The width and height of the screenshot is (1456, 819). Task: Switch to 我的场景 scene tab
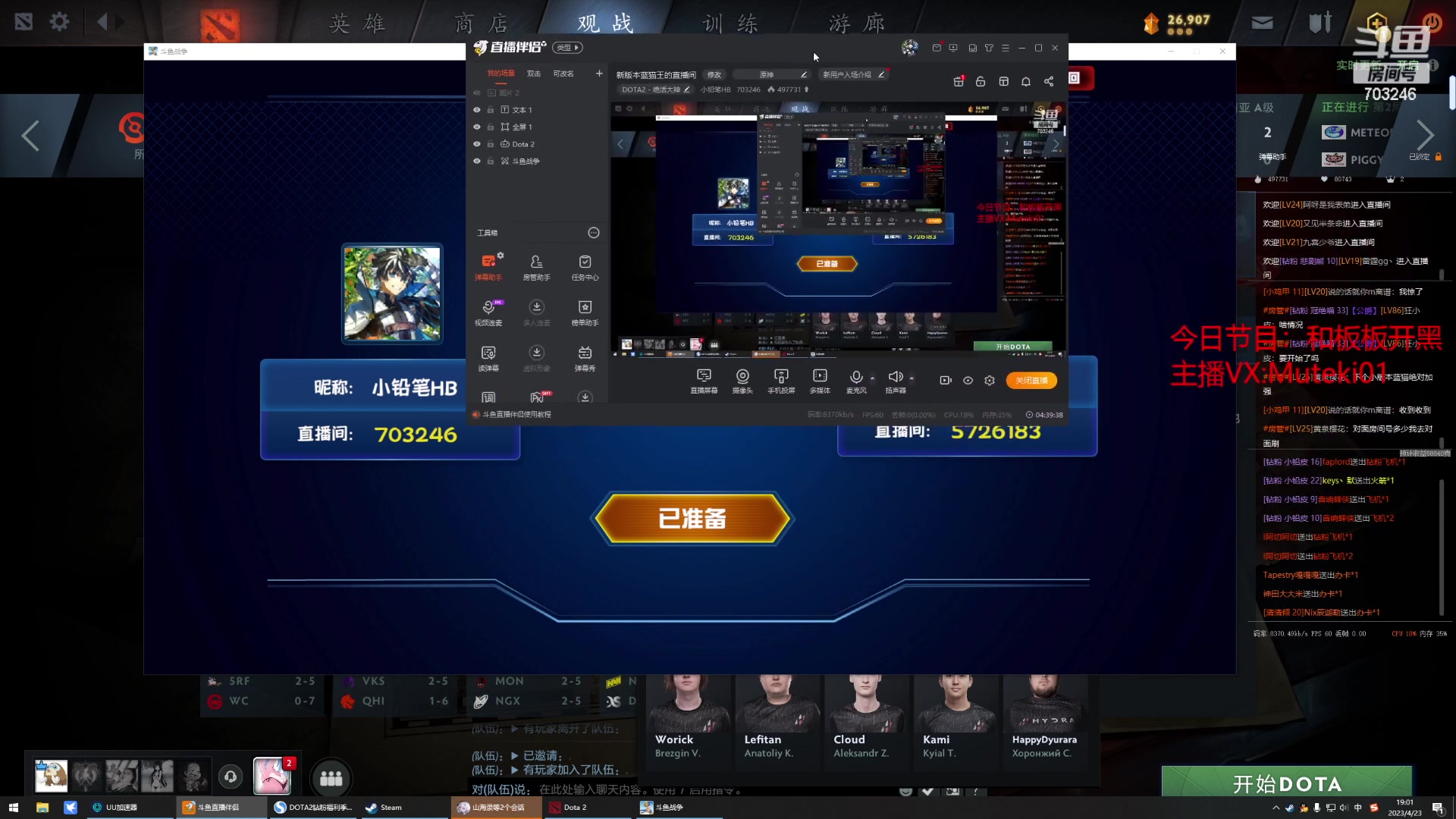pyautogui.click(x=500, y=74)
